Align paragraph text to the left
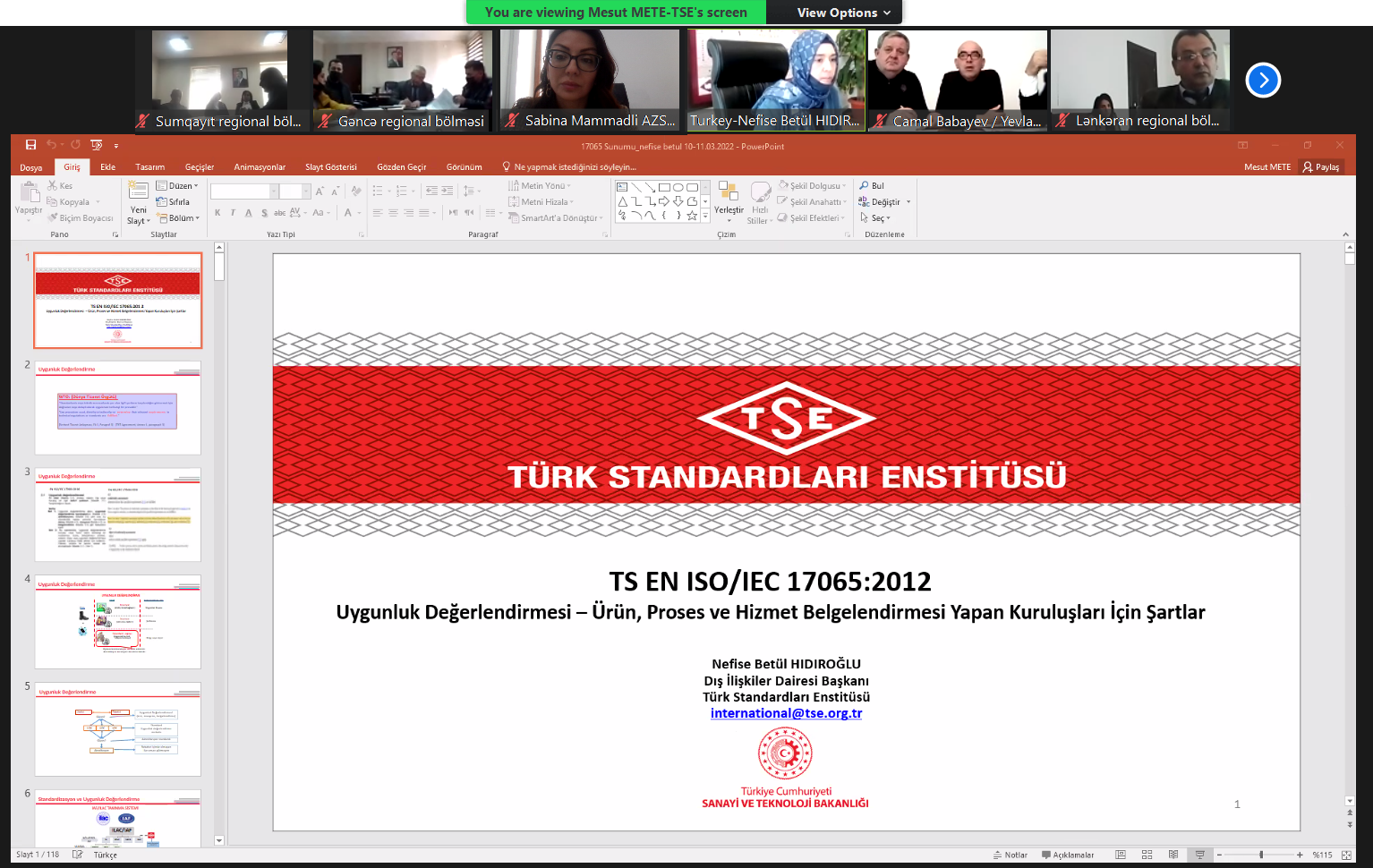 coord(378,213)
